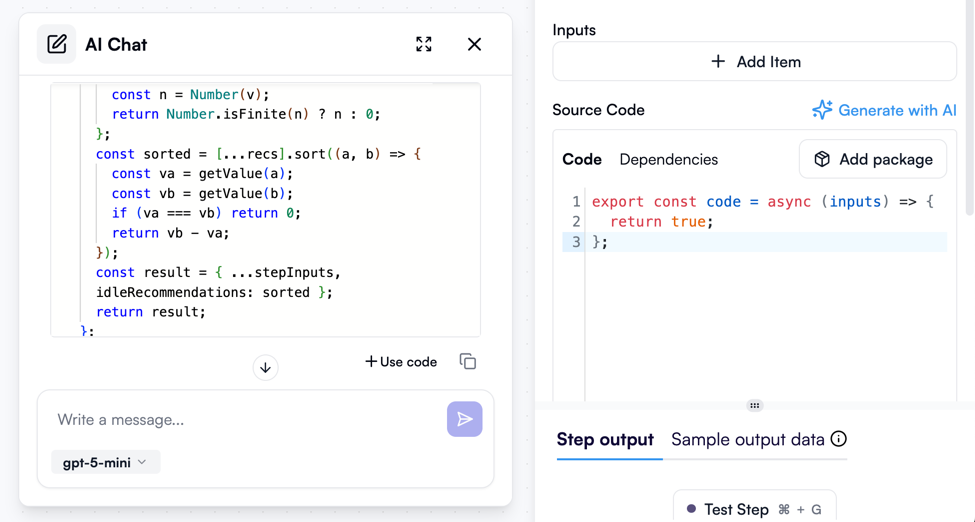The height and width of the screenshot is (522, 975).
Task: Expand AI Chat to fullscreen
Action: pos(423,44)
